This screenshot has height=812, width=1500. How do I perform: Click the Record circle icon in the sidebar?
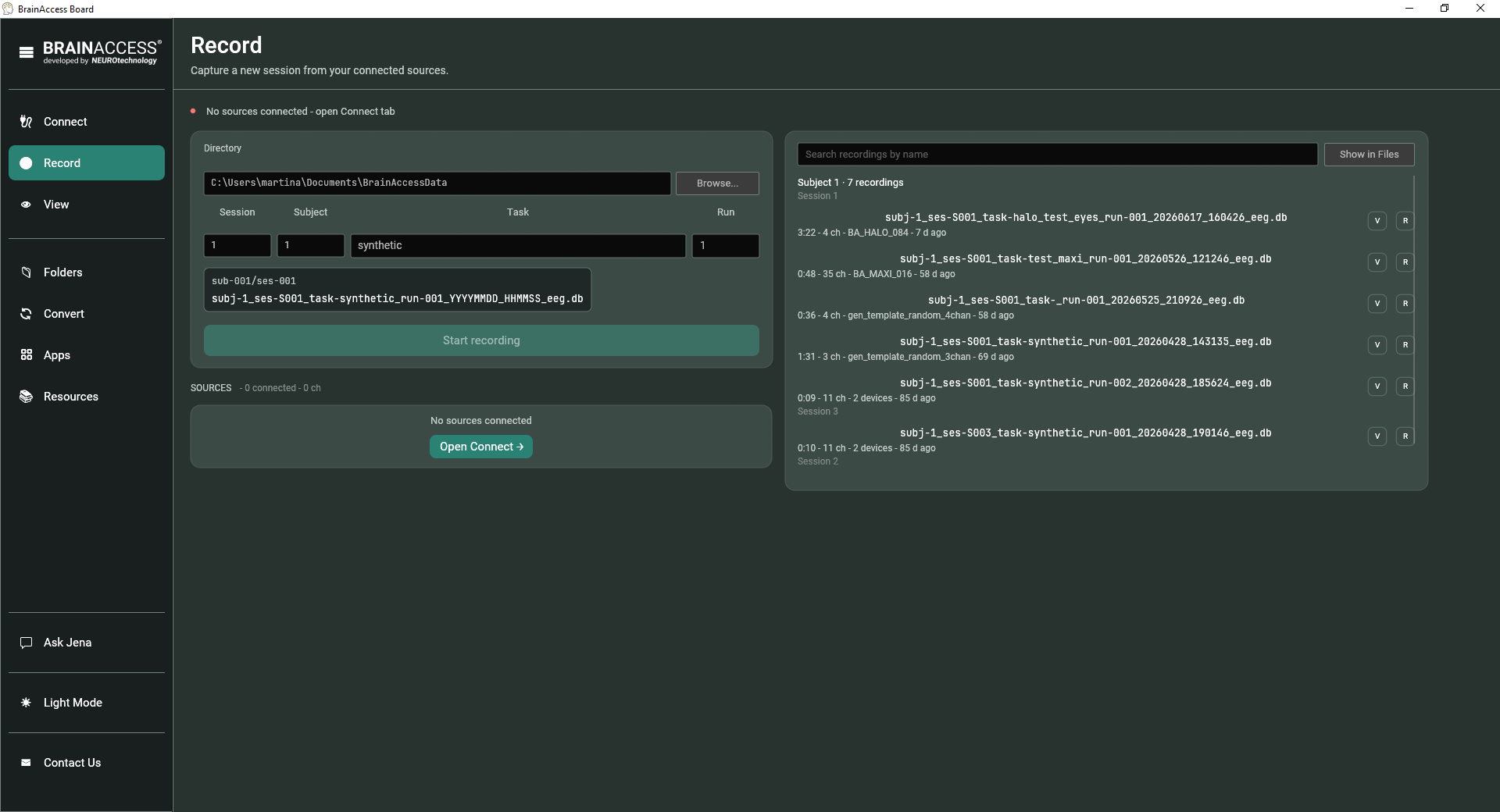pos(27,163)
